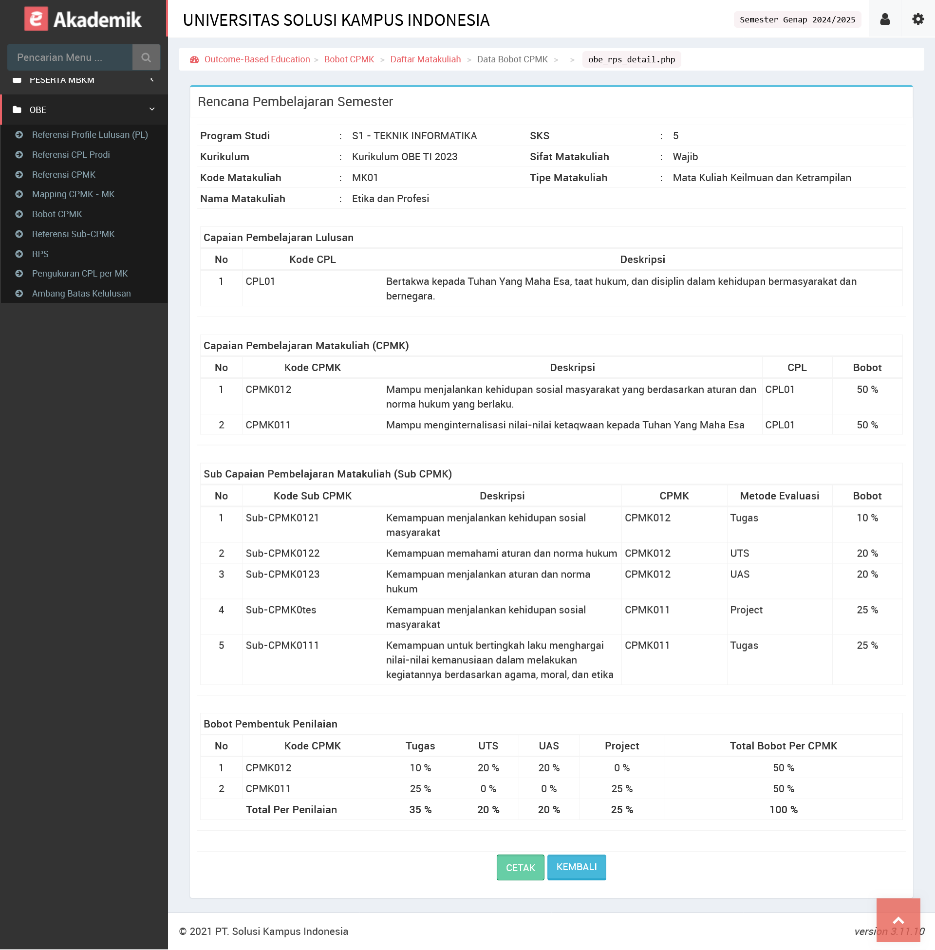The width and height of the screenshot is (935, 950).
Task: Click the scroll-to-top arrow button
Action: coord(897,920)
